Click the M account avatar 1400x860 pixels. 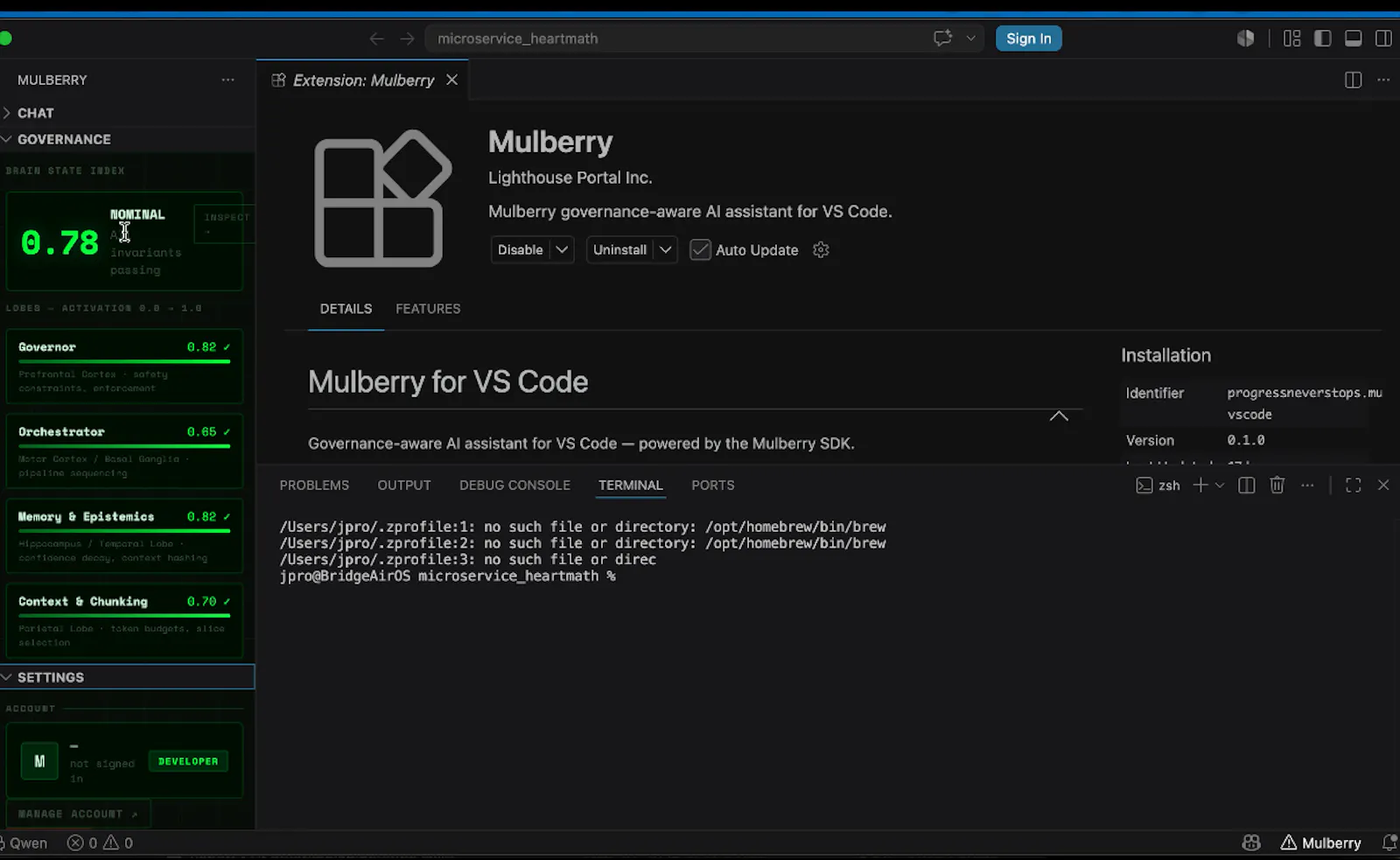point(39,761)
